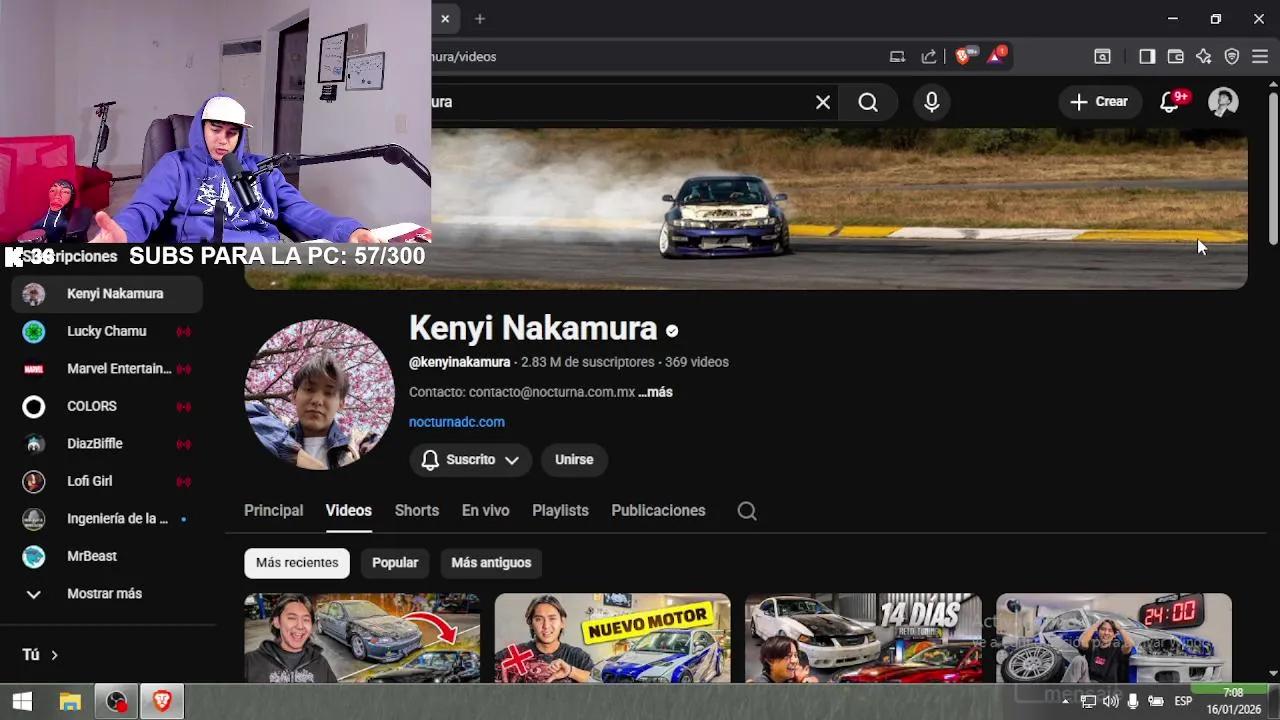Open the Windows Start button
1280x720 pixels.
coord(22,702)
